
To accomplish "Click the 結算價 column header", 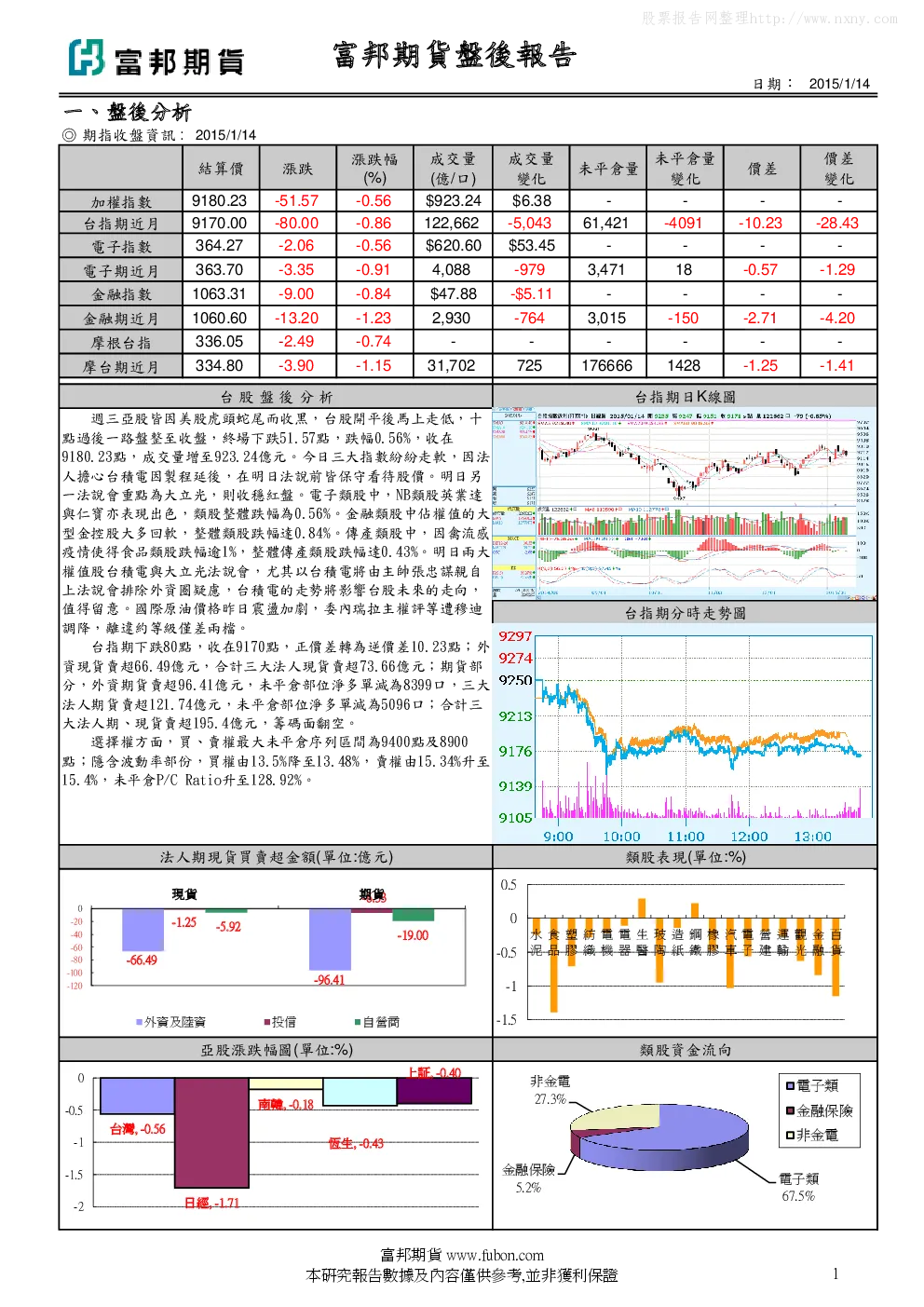I will tap(221, 169).
